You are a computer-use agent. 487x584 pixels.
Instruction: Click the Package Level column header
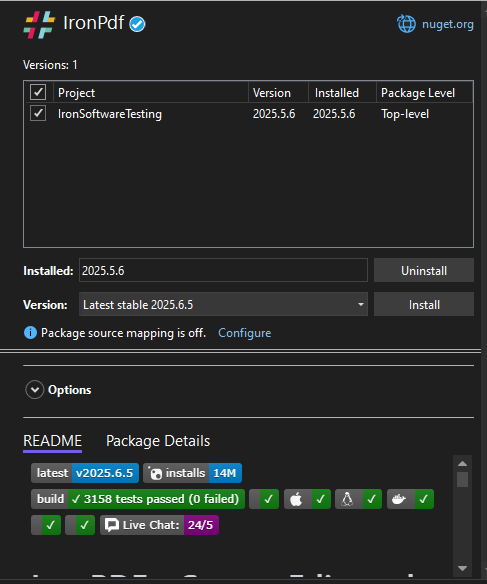(418, 93)
